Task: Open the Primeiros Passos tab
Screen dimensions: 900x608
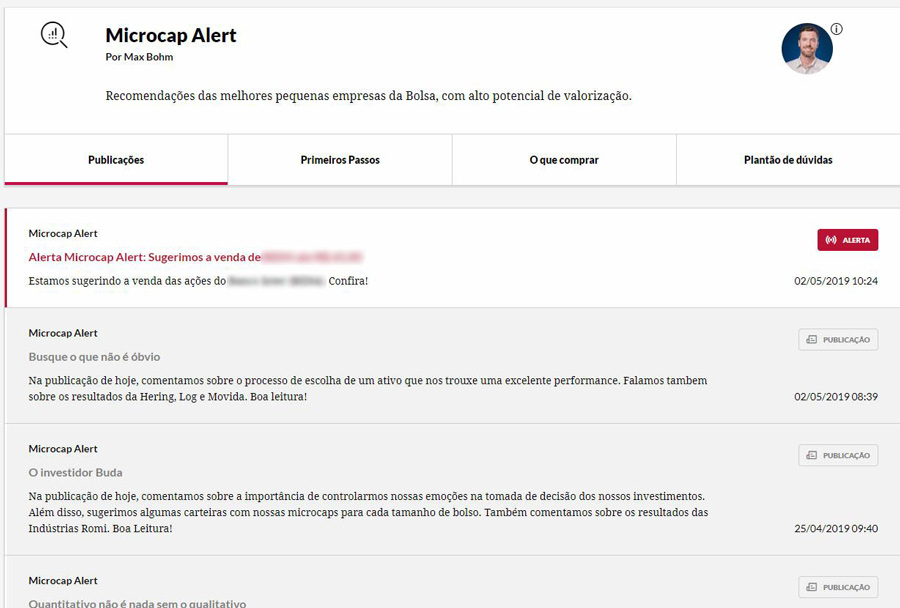Action: point(340,160)
